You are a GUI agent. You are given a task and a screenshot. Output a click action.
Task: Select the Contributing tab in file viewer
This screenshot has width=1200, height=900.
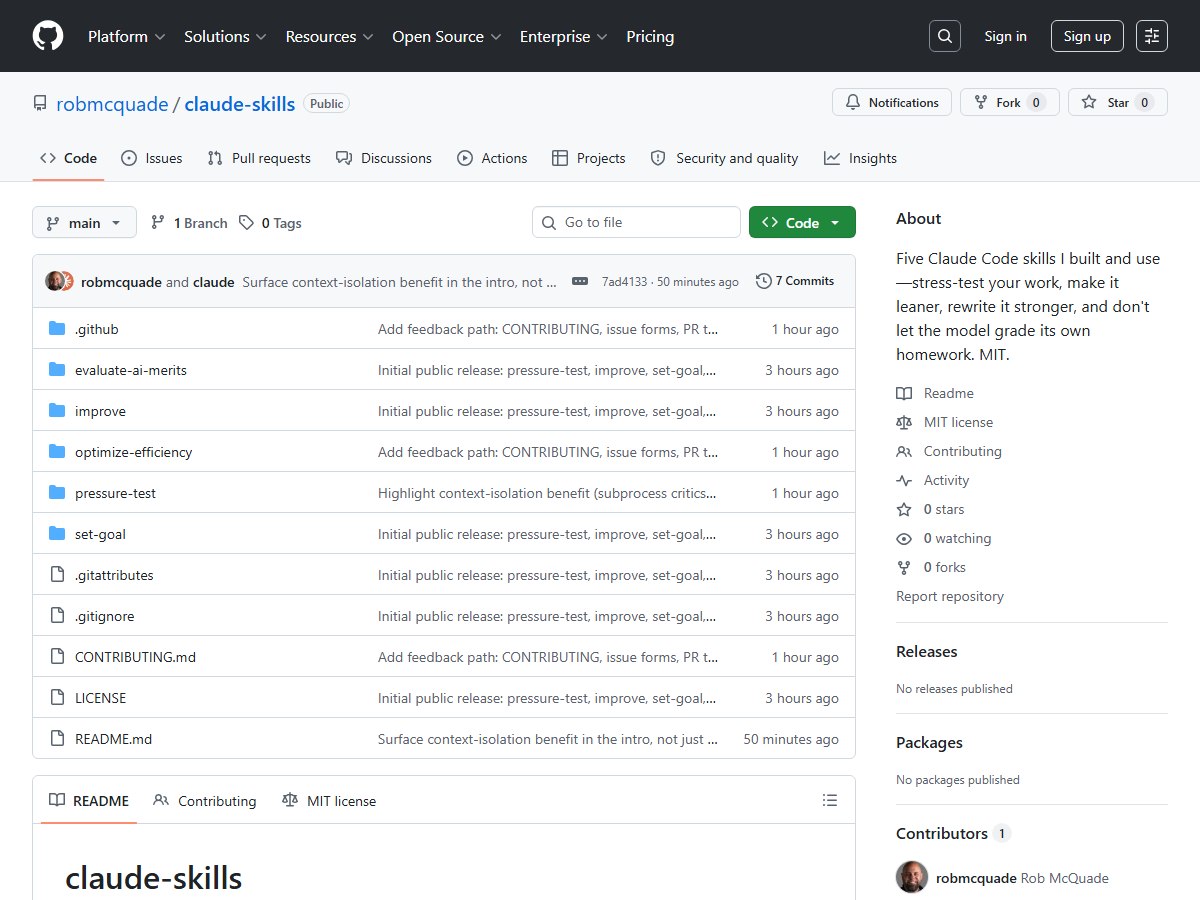(205, 801)
